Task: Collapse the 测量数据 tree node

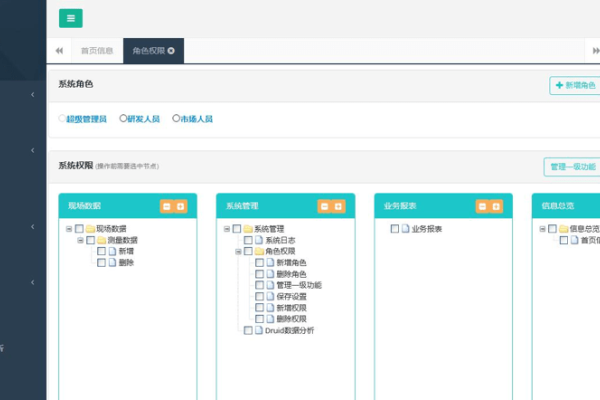Action: click(x=80, y=240)
